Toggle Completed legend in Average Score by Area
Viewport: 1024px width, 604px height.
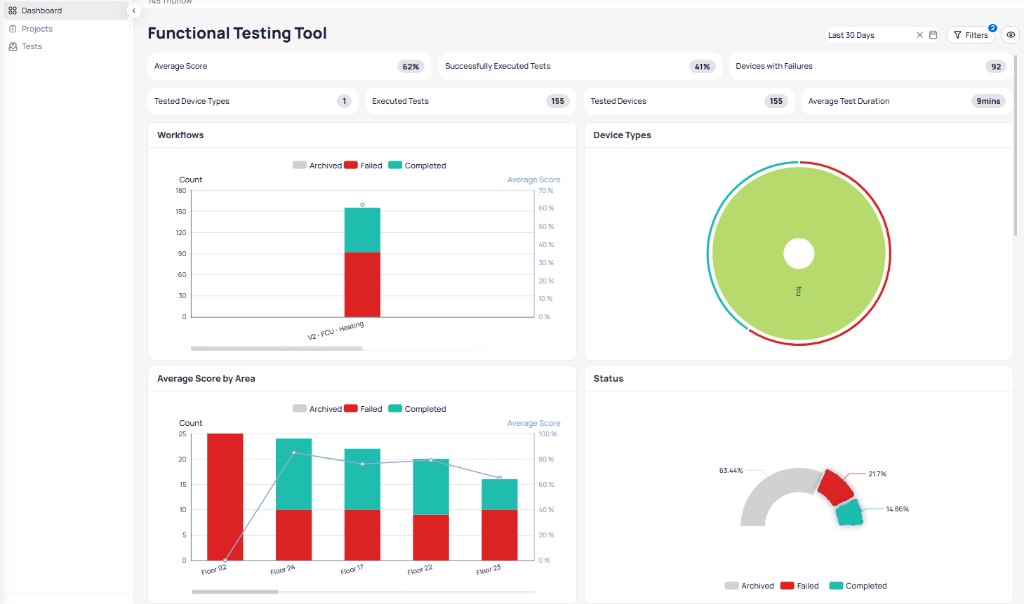coord(417,409)
